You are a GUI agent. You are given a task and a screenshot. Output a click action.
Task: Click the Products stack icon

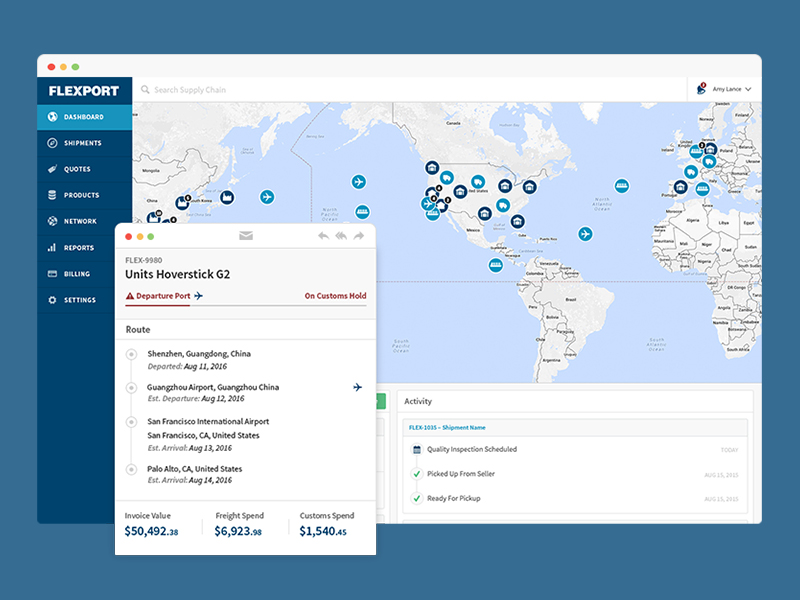click(52, 195)
